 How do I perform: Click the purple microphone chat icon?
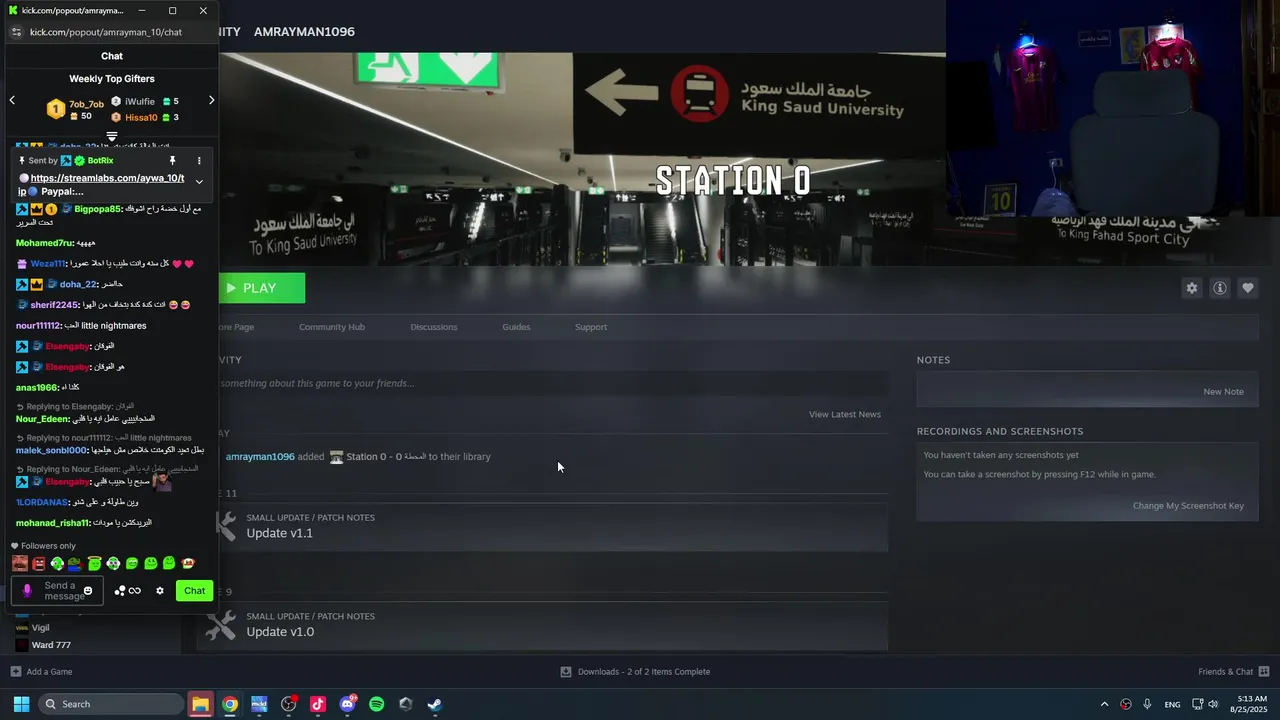[27, 591]
